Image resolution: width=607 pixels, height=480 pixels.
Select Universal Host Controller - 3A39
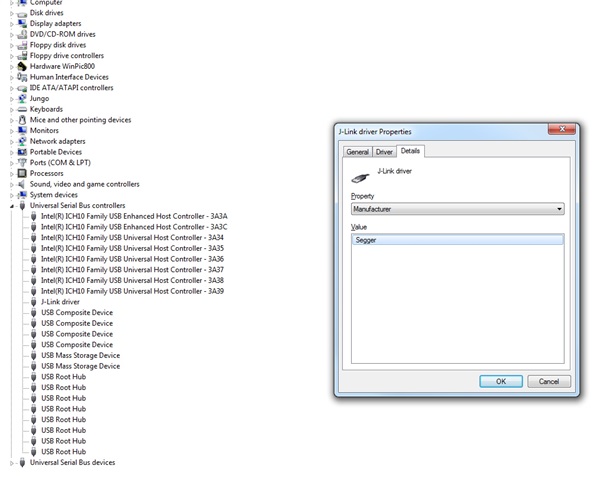132,291
